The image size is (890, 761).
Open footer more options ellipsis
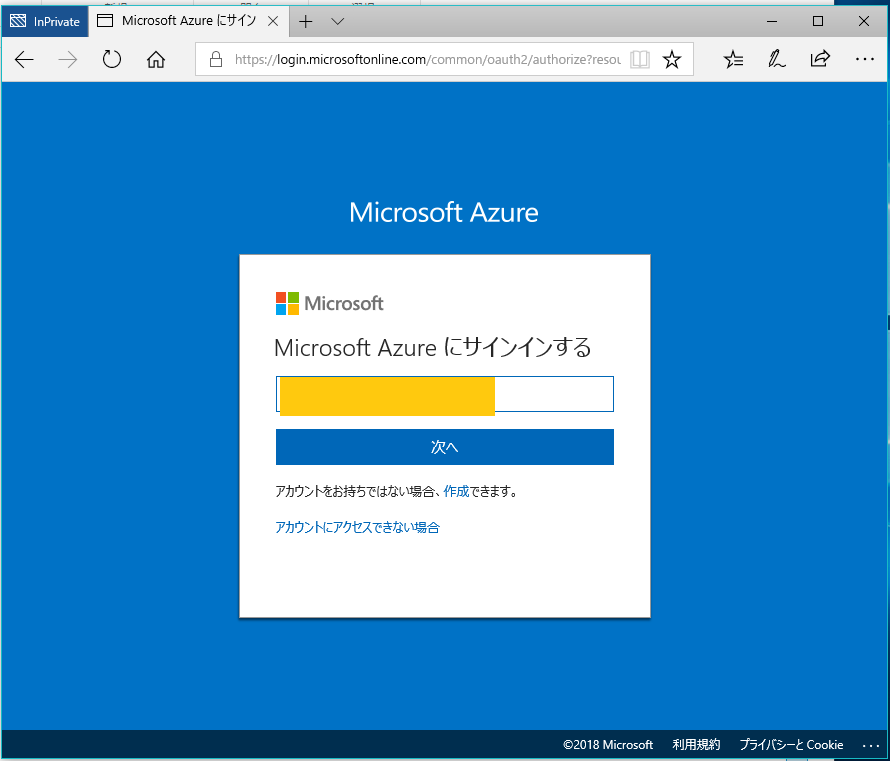coord(871,746)
